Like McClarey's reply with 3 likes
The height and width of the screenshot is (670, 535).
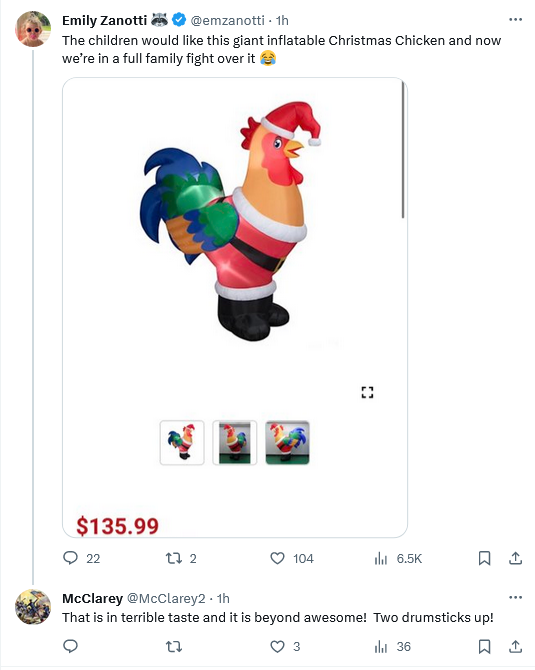(285, 646)
